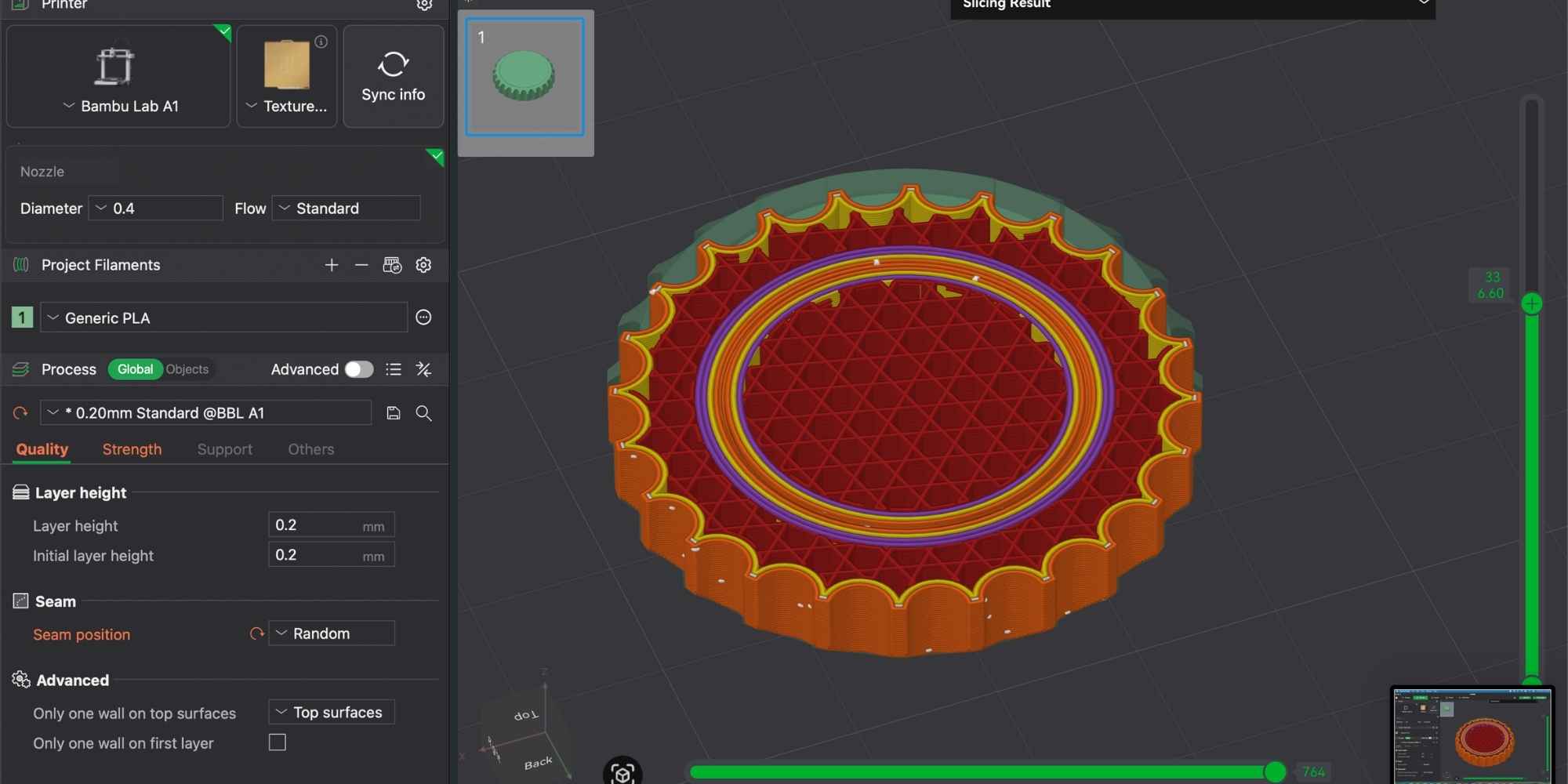
Task: Open the nozzle Diameter dropdown
Action: click(x=156, y=209)
